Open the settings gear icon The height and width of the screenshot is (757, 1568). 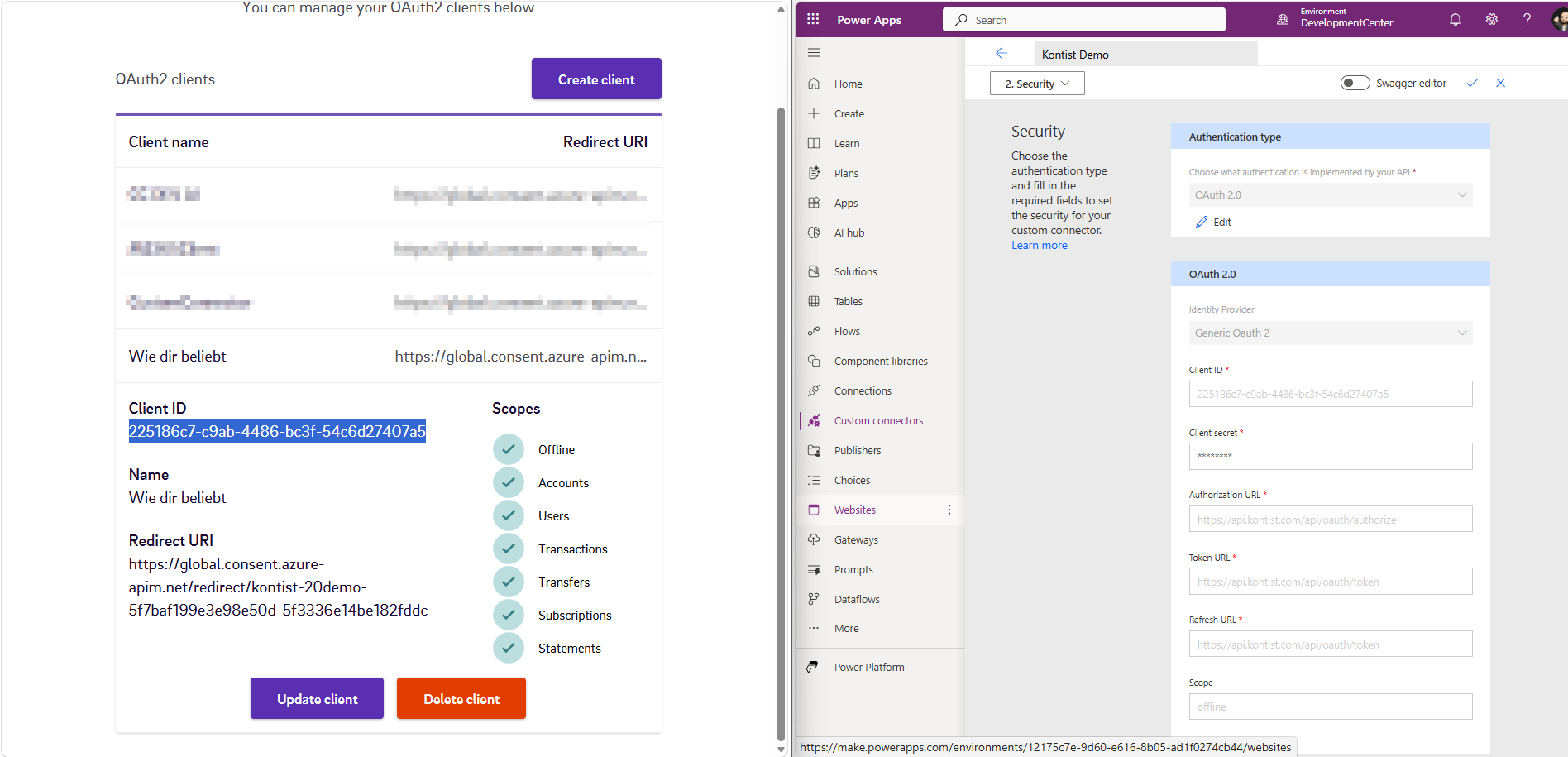1492,19
